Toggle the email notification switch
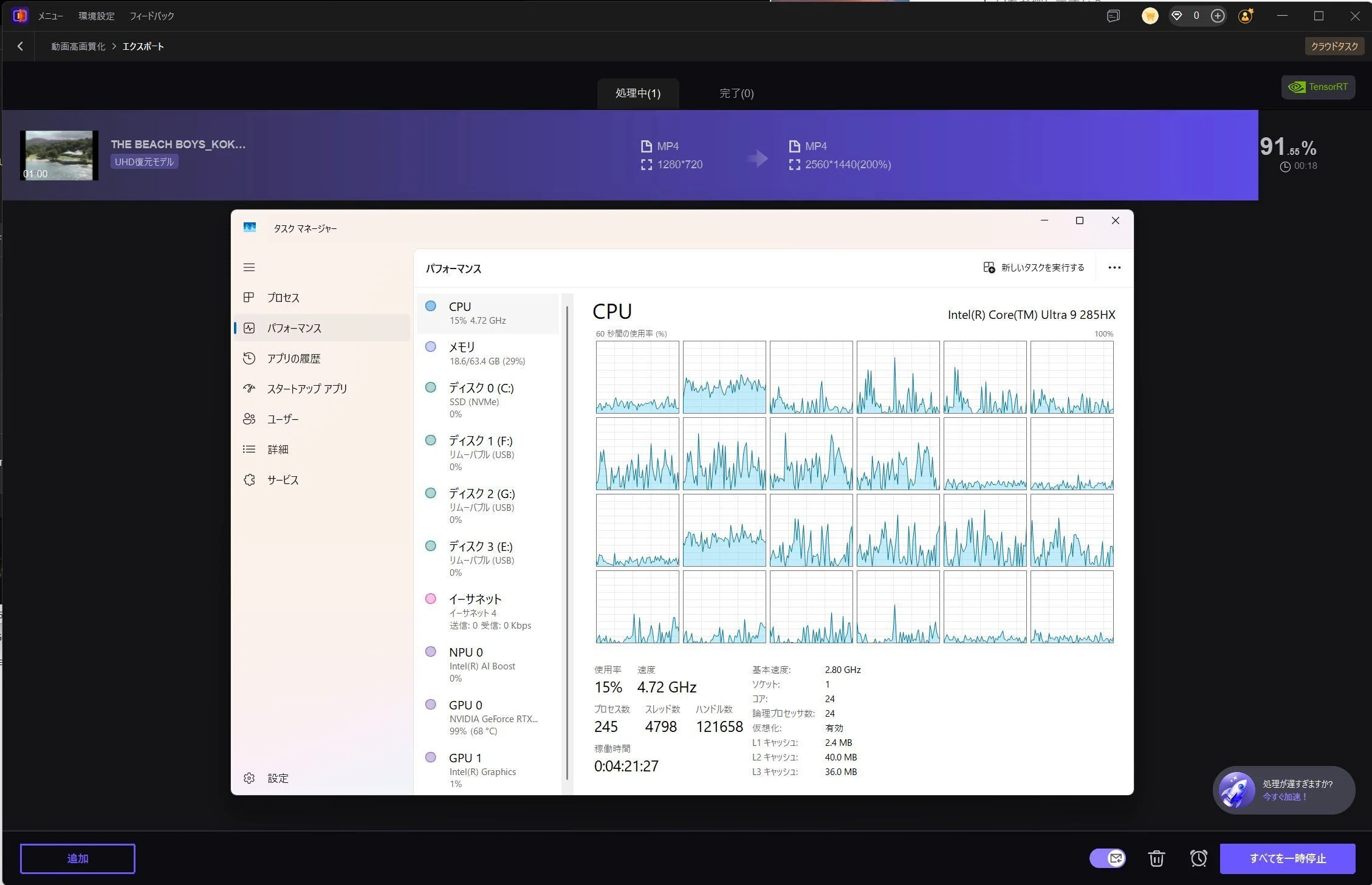1372x885 pixels. [1107, 858]
